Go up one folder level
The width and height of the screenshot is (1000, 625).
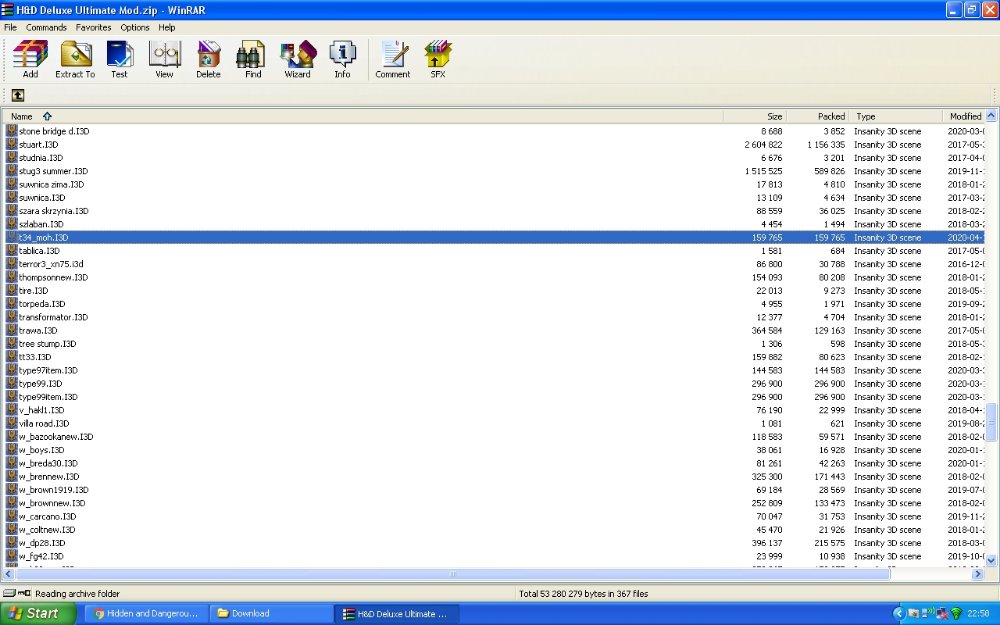18,95
